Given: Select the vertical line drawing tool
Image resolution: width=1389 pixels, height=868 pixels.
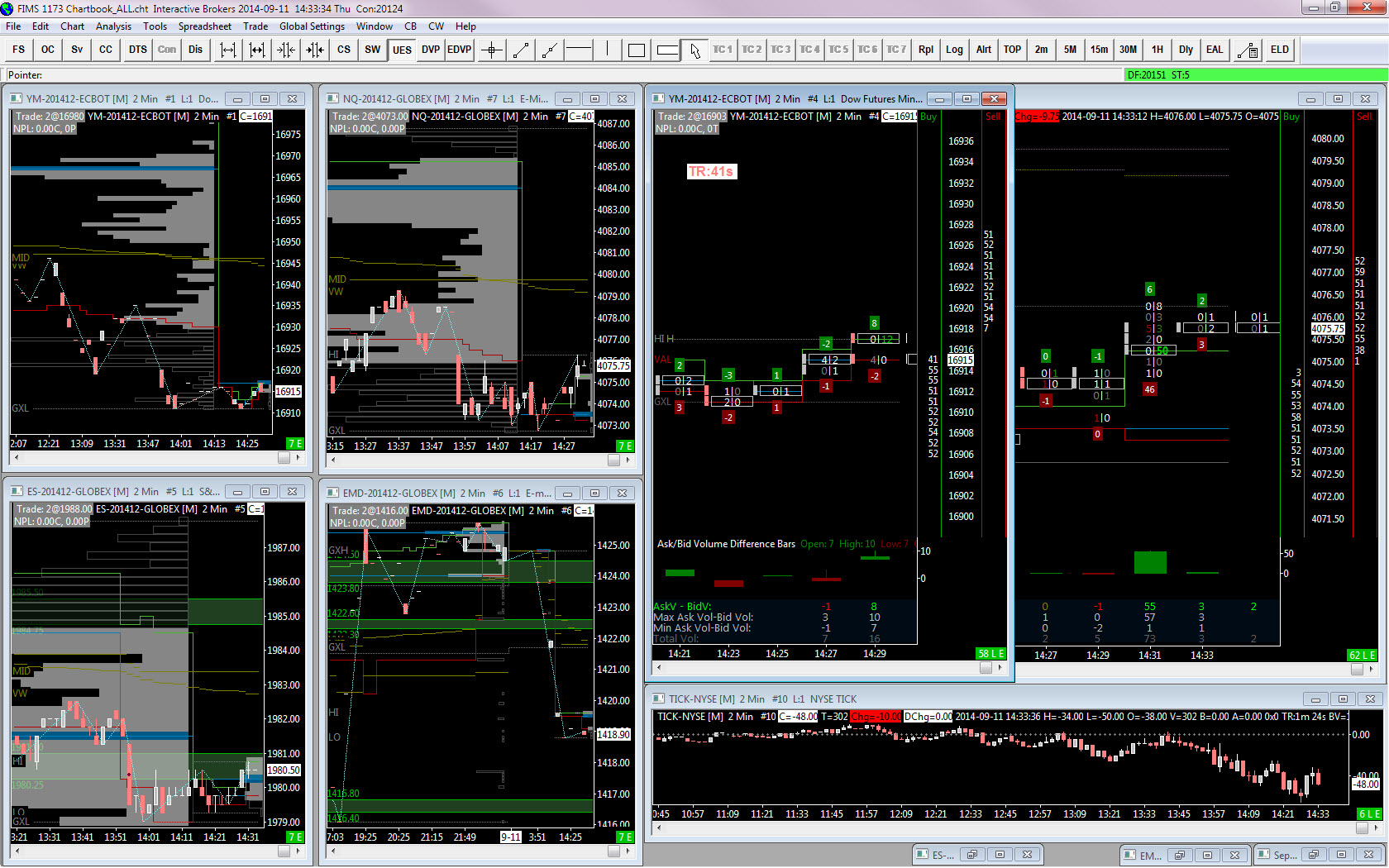Looking at the screenshot, I should pos(608,50).
